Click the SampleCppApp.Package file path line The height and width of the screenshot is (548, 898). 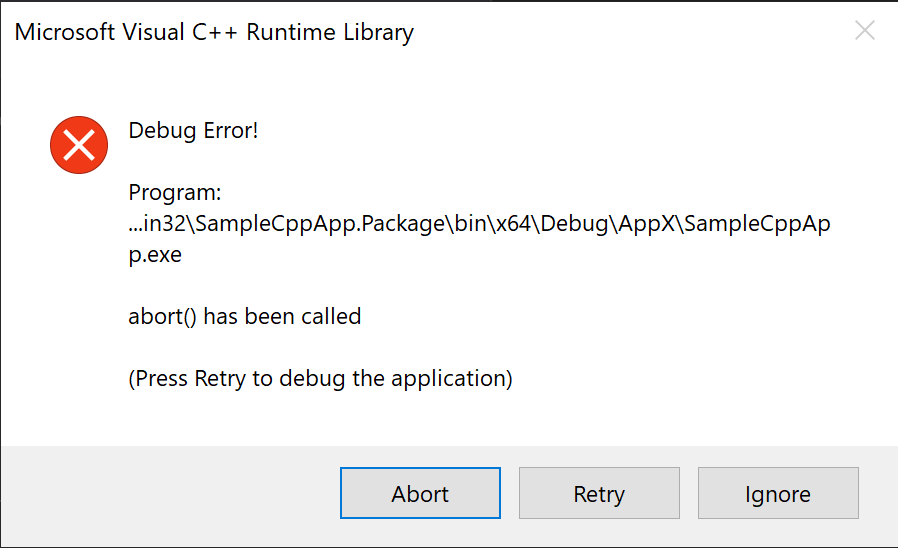[479, 224]
